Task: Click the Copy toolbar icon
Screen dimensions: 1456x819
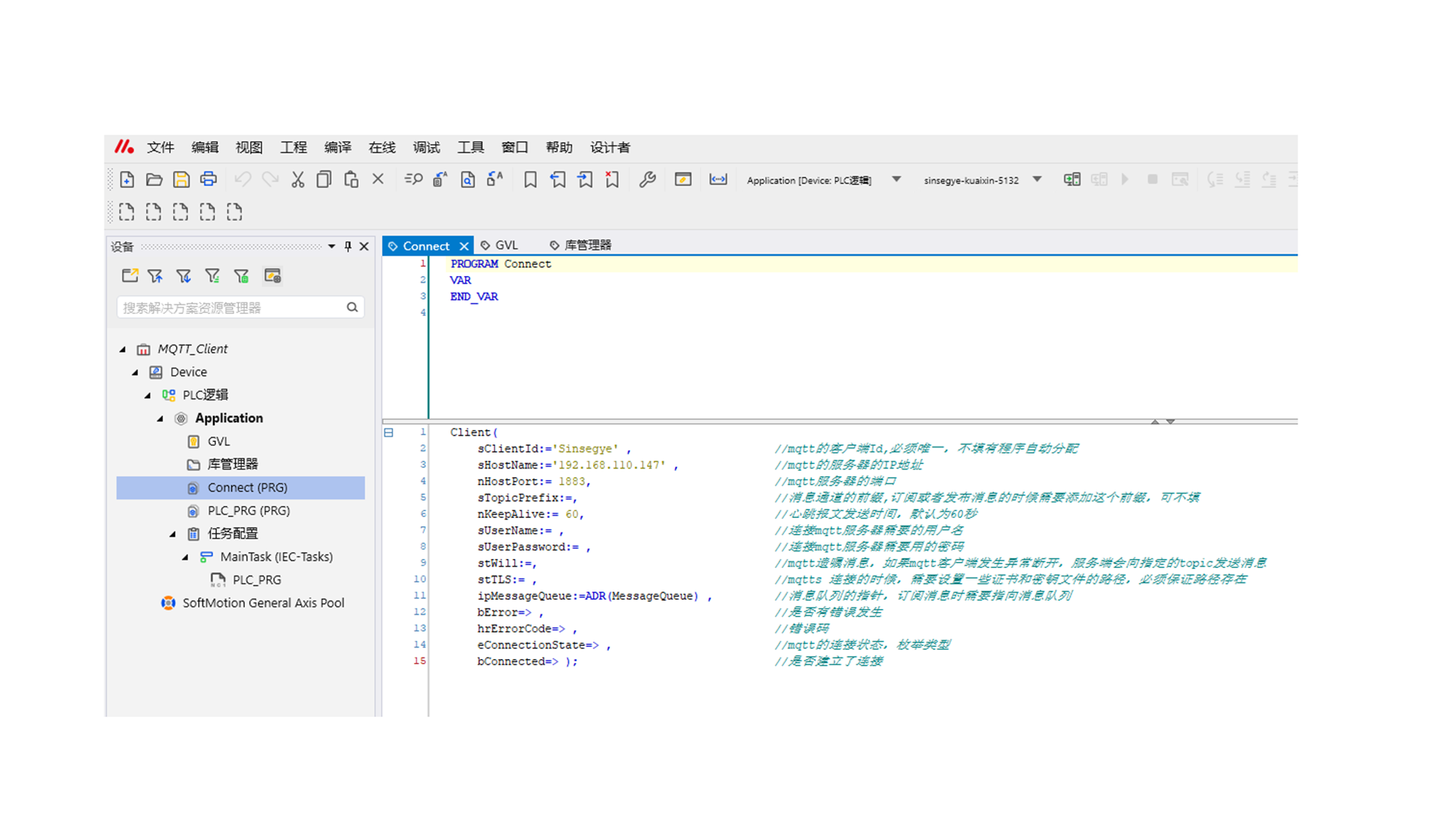Action: 324,180
